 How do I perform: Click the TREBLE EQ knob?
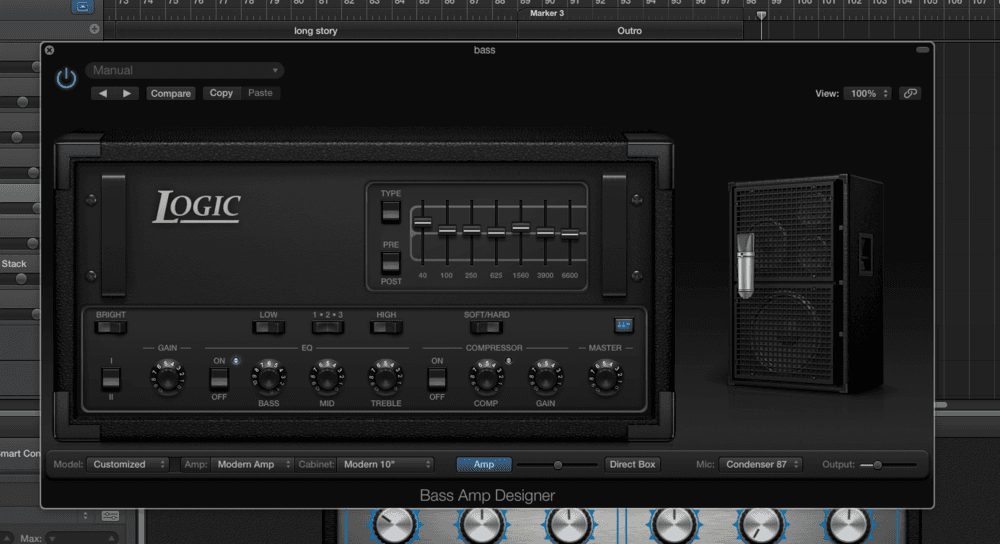coord(385,377)
